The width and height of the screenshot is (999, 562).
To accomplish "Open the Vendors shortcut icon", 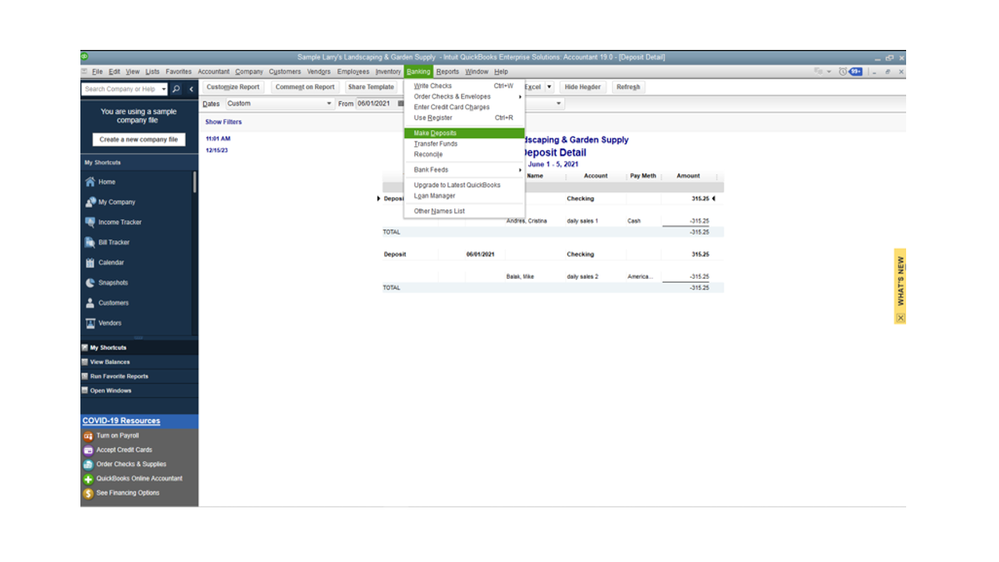I will (x=90, y=323).
